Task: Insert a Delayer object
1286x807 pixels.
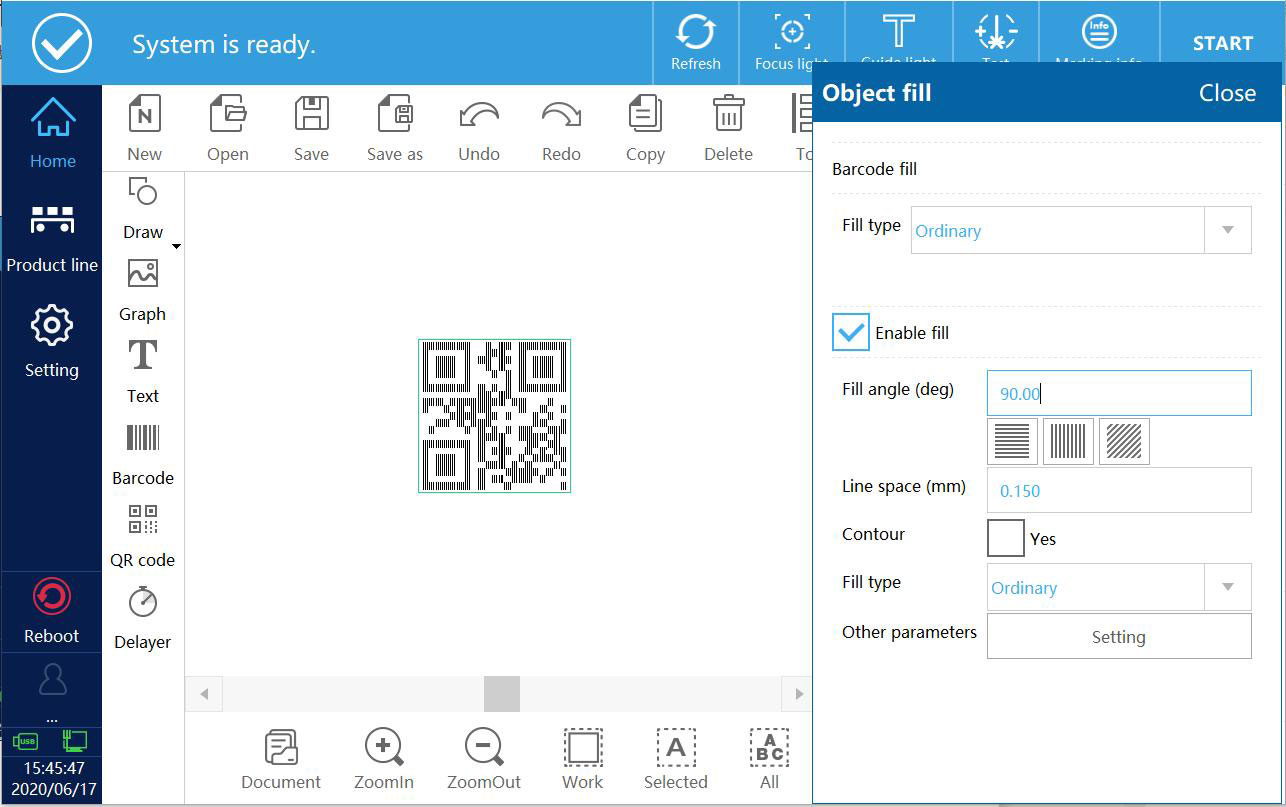Action: click(x=143, y=601)
